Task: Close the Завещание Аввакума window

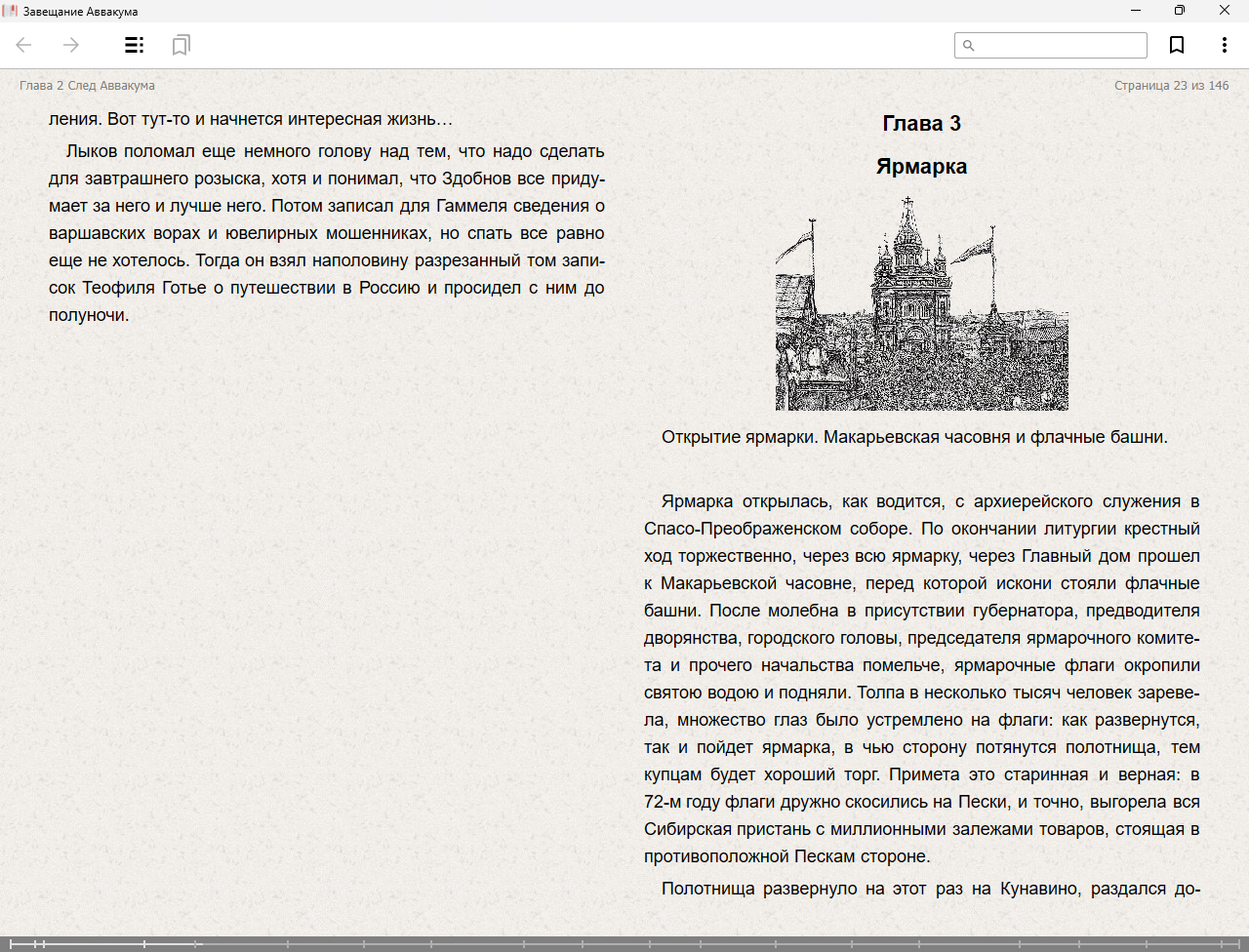Action: (x=1224, y=11)
